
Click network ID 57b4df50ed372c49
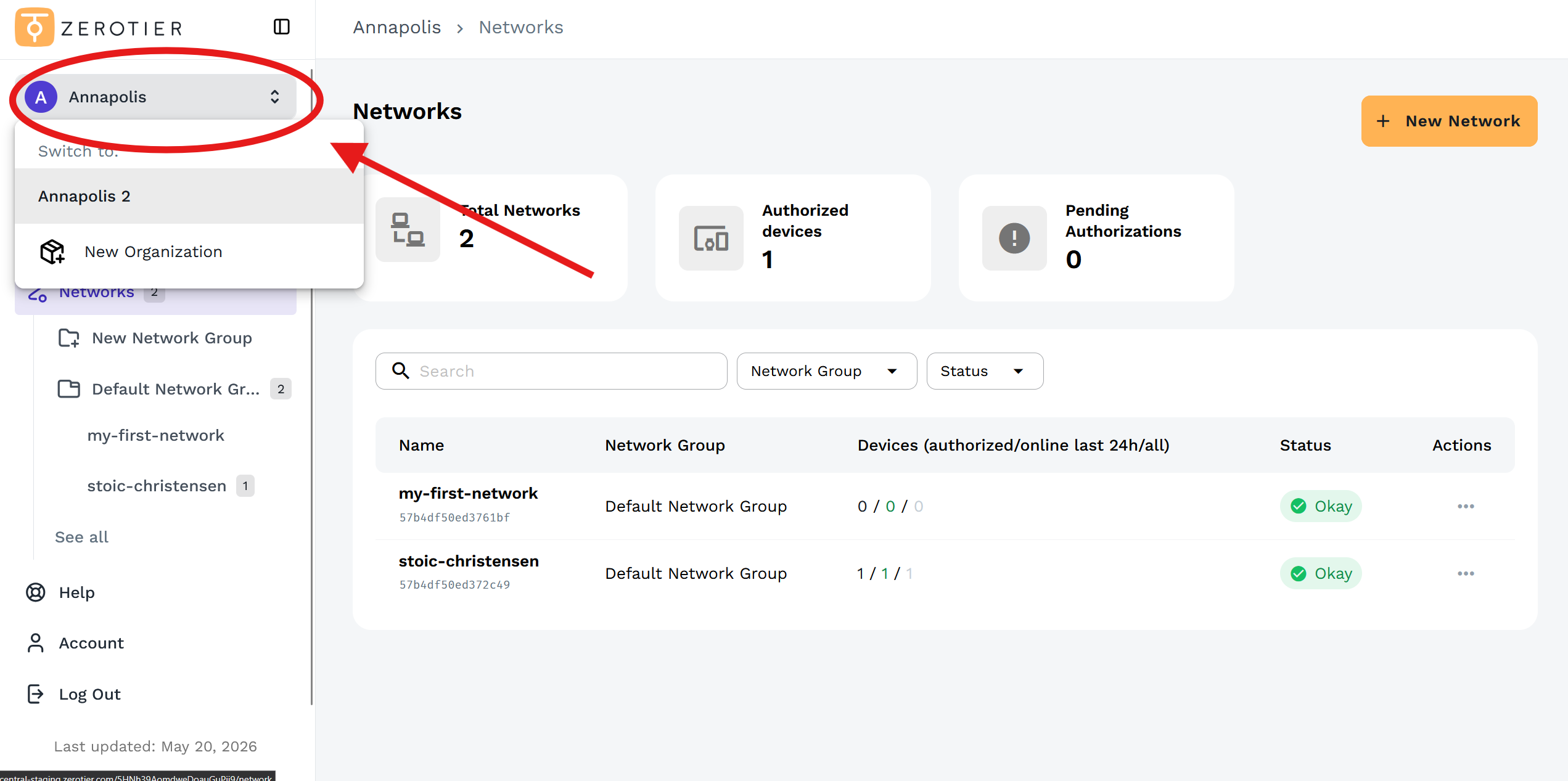454,585
